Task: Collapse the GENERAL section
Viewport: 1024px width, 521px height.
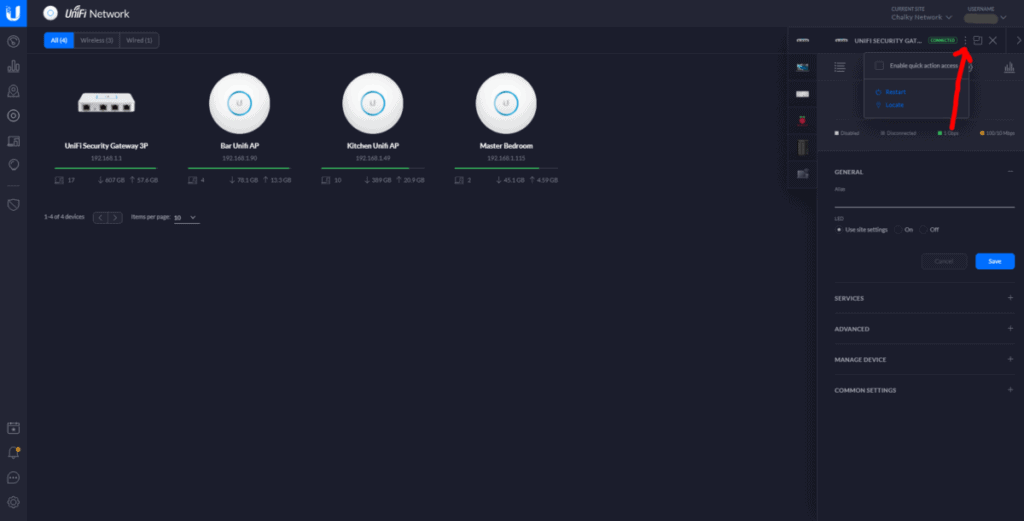Action: (x=1010, y=172)
